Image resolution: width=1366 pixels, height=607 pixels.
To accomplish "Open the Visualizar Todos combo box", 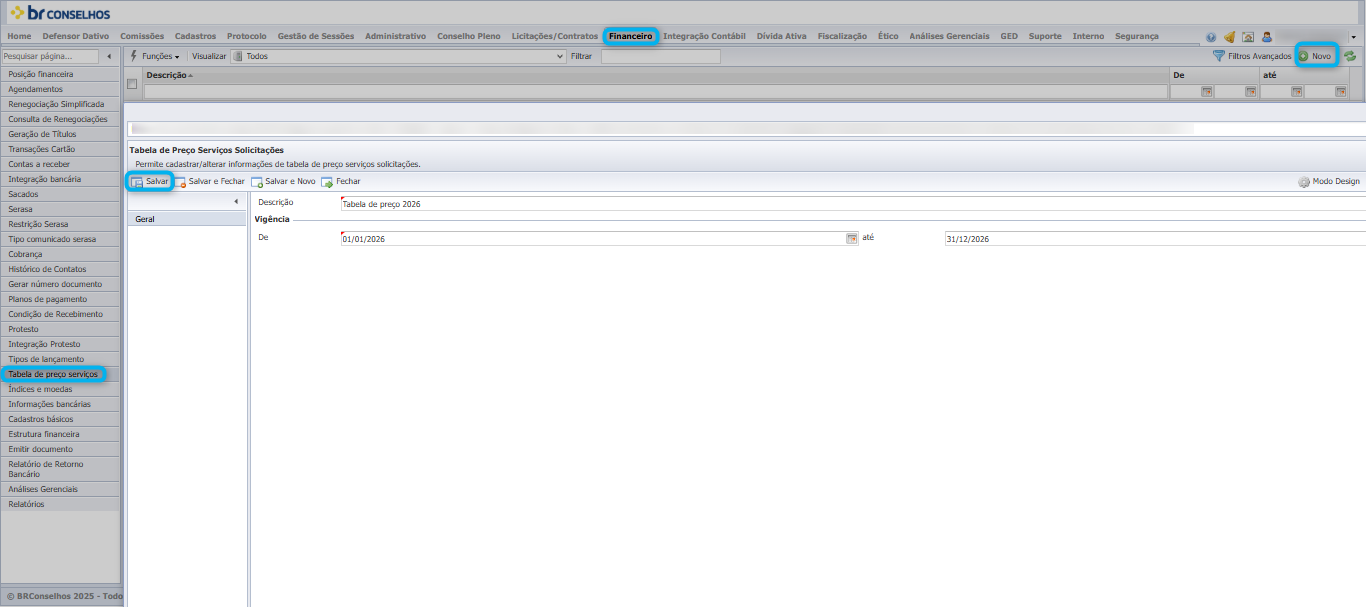I will [x=398, y=57].
